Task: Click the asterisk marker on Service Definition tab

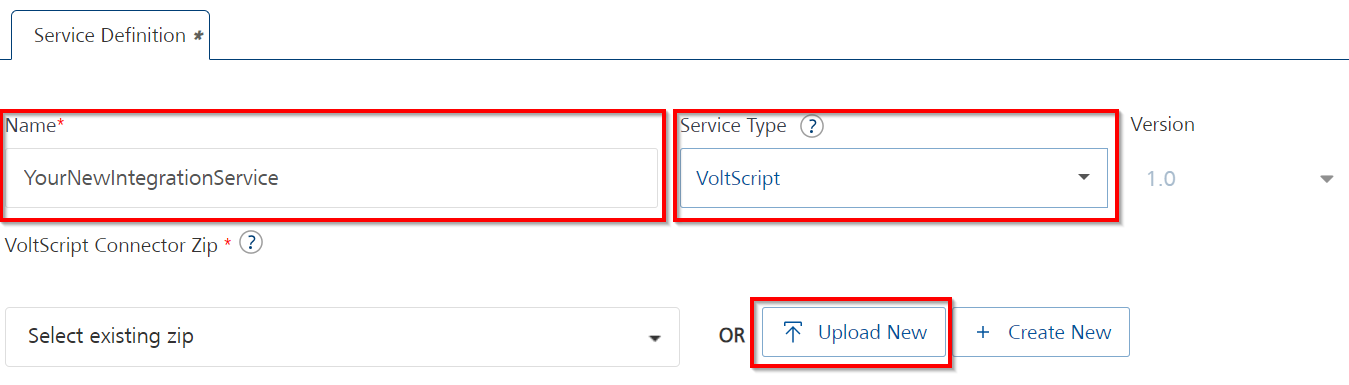Action: [197, 35]
